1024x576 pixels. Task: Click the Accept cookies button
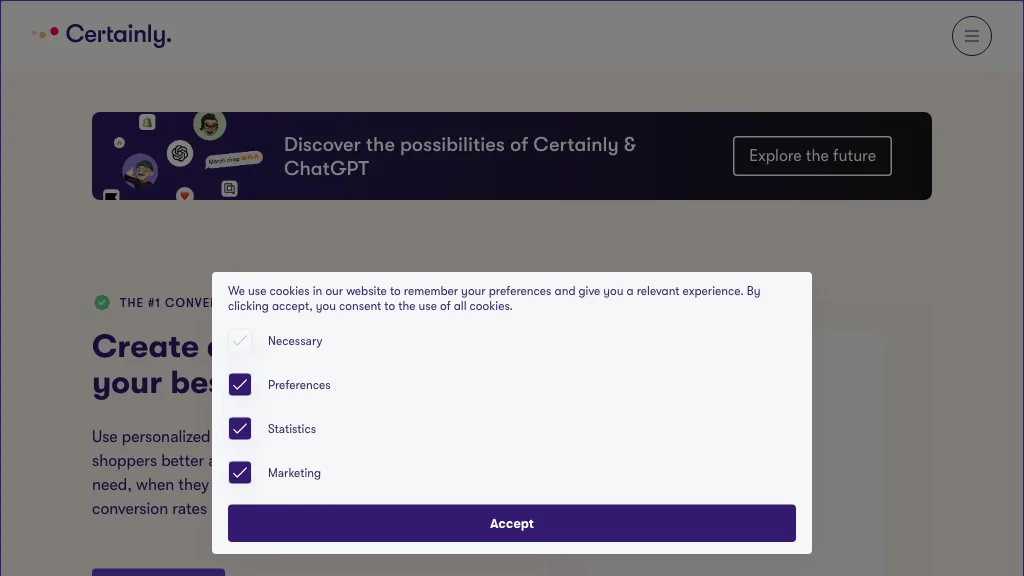coord(511,523)
